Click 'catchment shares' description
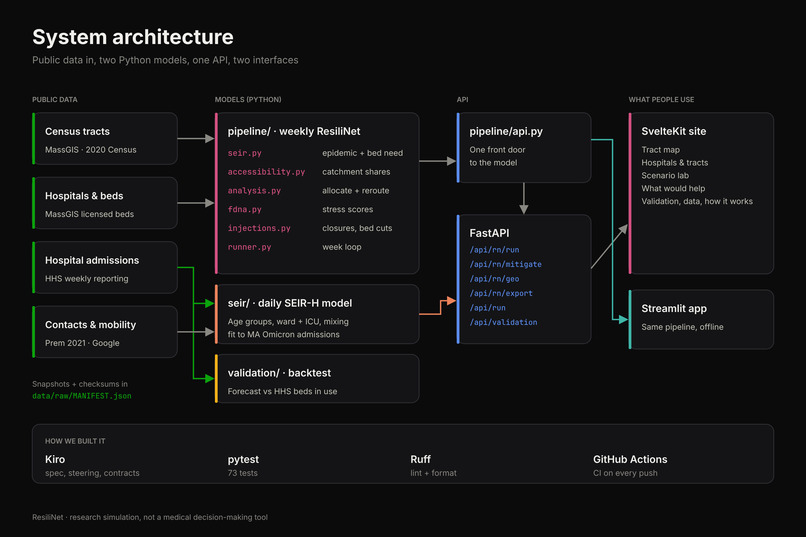The height and width of the screenshot is (537, 806). [356, 172]
